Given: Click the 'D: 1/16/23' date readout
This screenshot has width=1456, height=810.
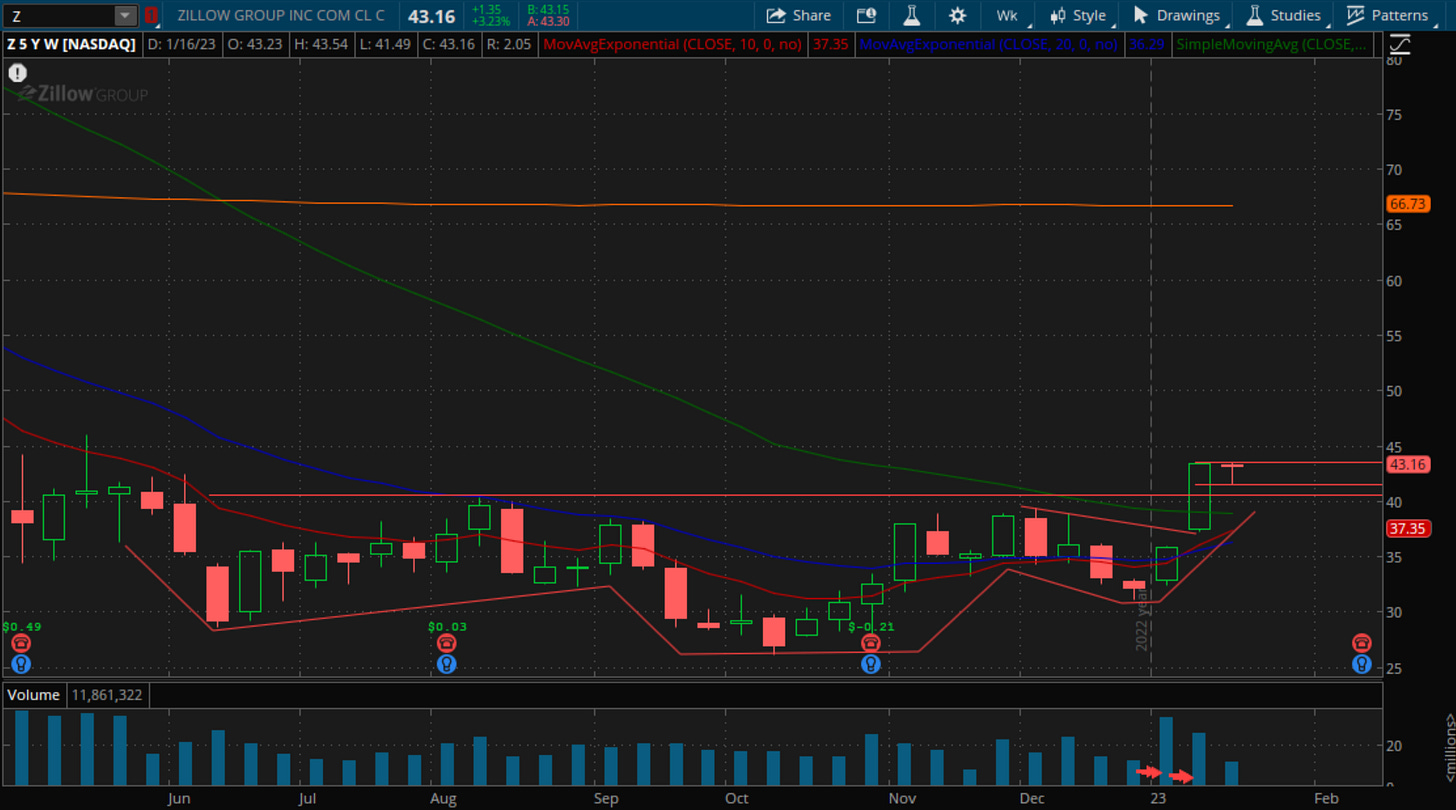Looking at the screenshot, I should [183, 44].
